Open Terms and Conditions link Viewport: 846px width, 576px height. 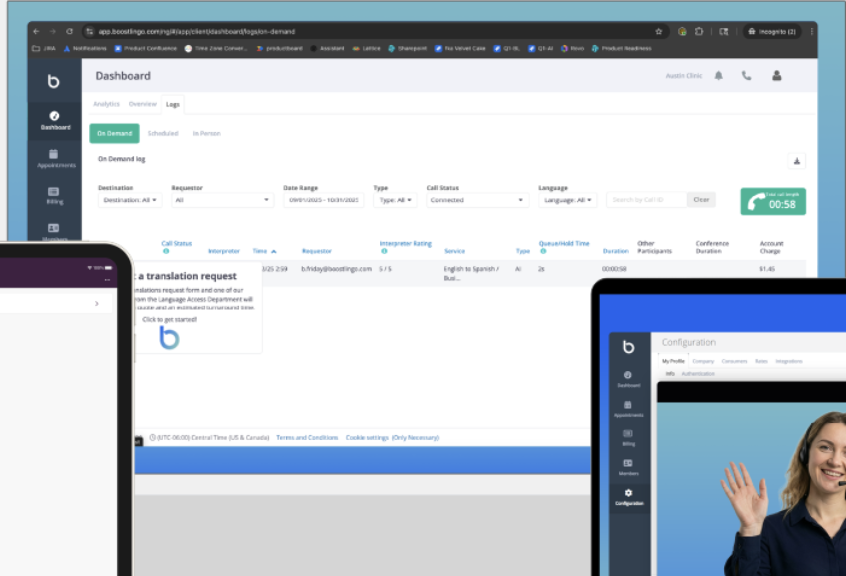click(x=307, y=438)
